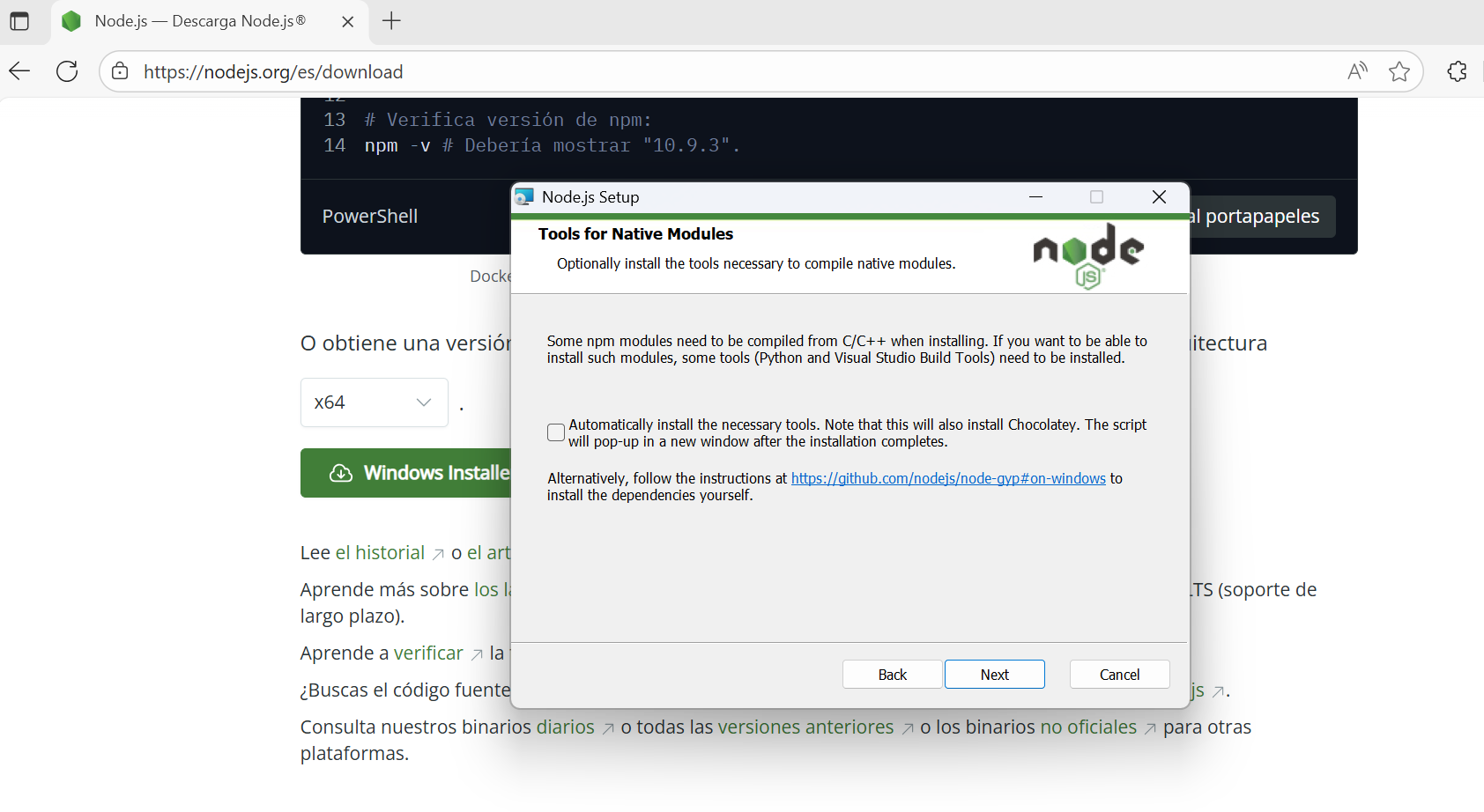Add page to favorites via star icon
The width and height of the screenshot is (1484, 812).
coord(1399,71)
